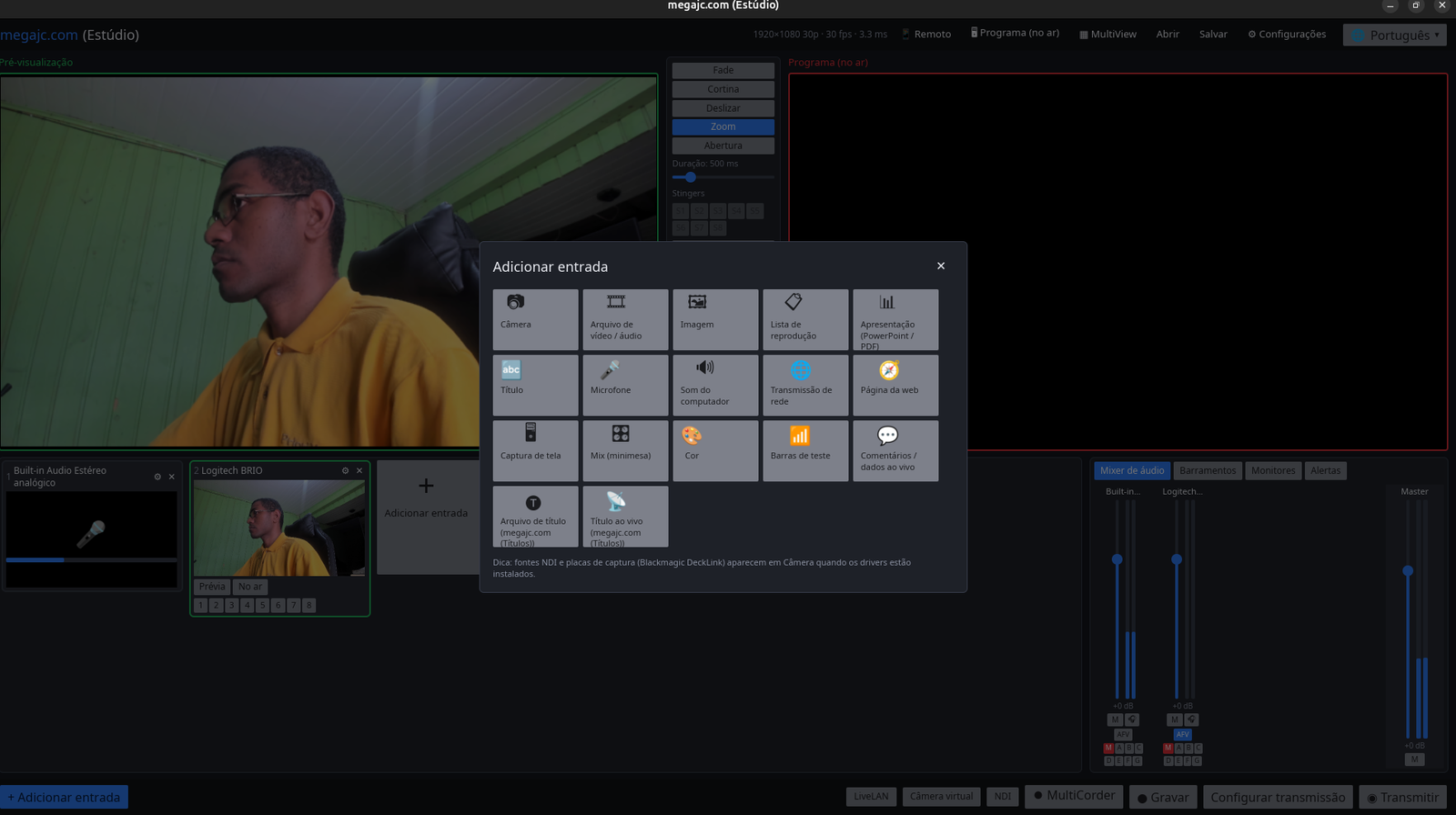Select the Fade transition
1456x815 pixels.
[723, 70]
